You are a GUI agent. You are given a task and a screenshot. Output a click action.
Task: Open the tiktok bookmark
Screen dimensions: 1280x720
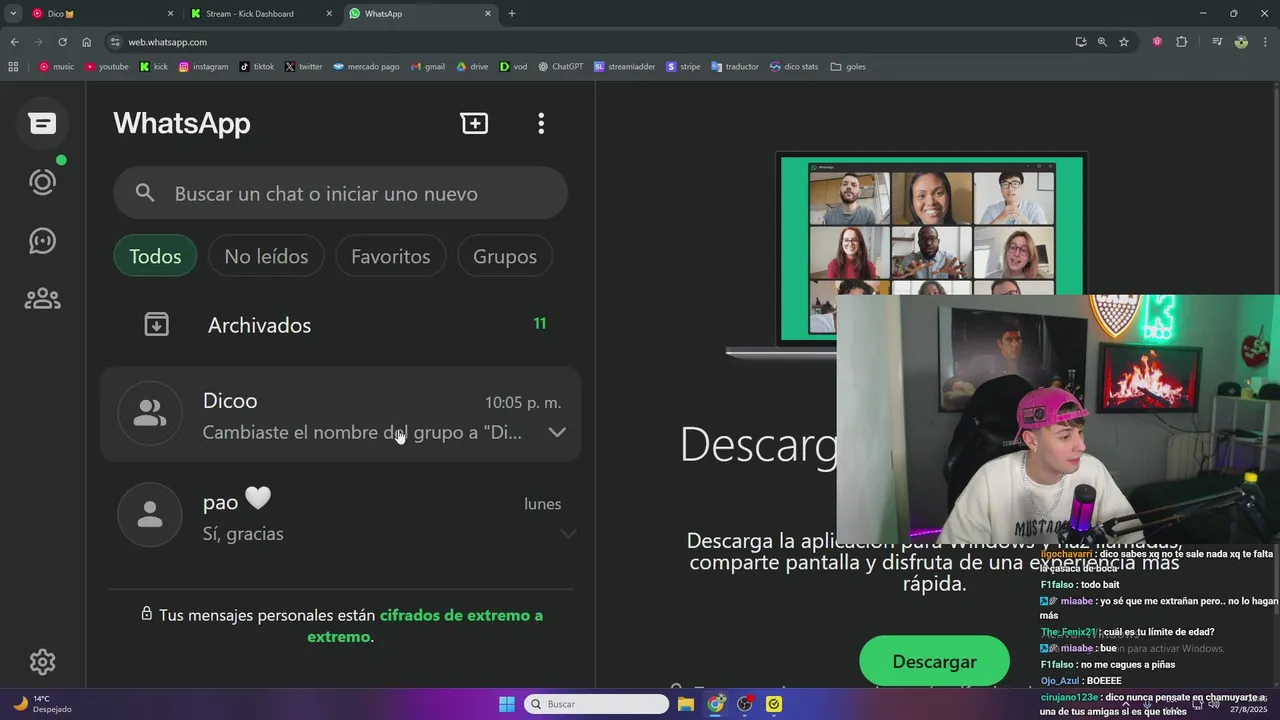(257, 67)
